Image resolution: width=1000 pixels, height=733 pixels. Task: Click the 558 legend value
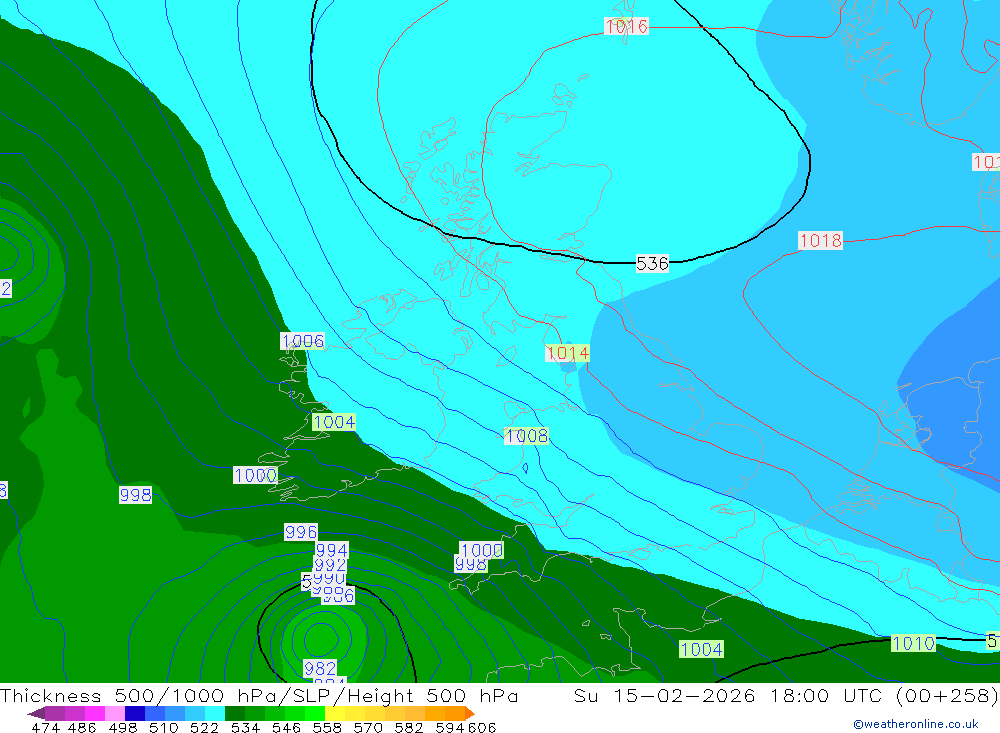coord(327,727)
